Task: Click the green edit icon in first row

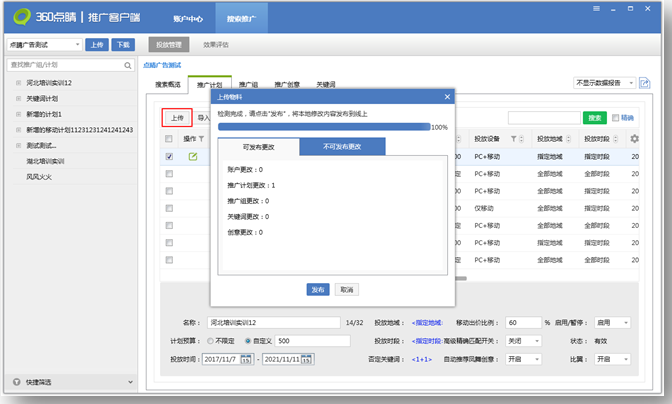Action: click(x=193, y=156)
